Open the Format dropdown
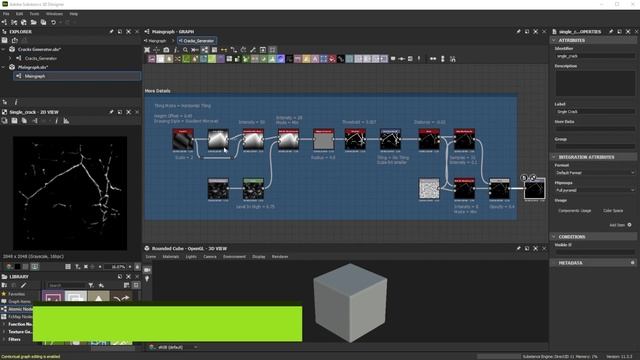640x360 pixels. (x=595, y=173)
